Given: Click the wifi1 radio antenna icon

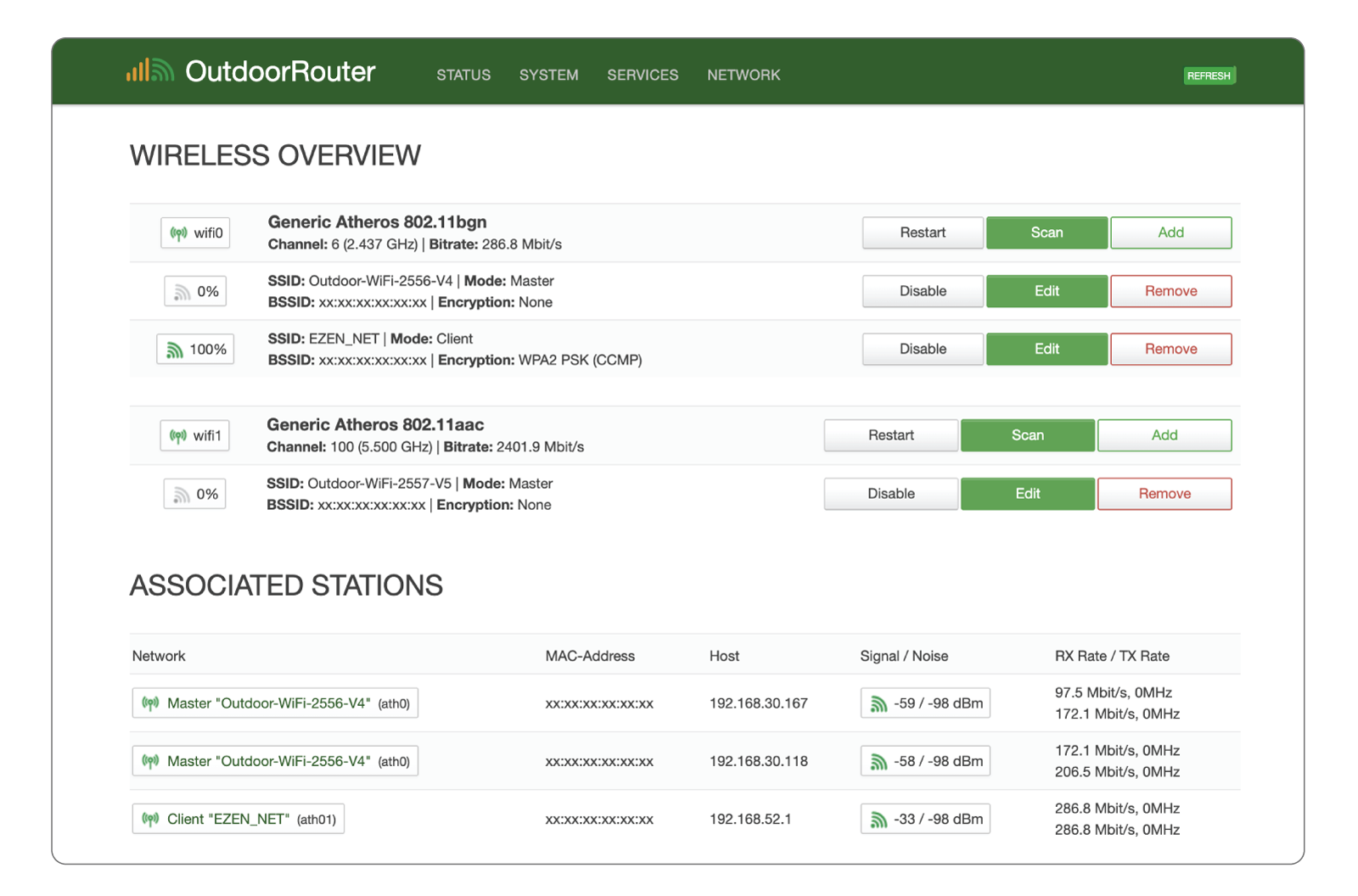Looking at the screenshot, I should tap(178, 436).
